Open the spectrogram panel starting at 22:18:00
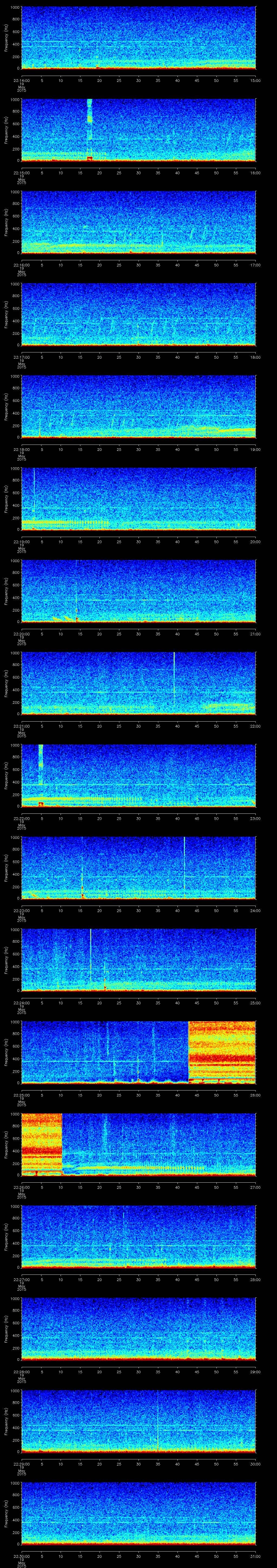Screen dimensions: 277x1568 139,407
